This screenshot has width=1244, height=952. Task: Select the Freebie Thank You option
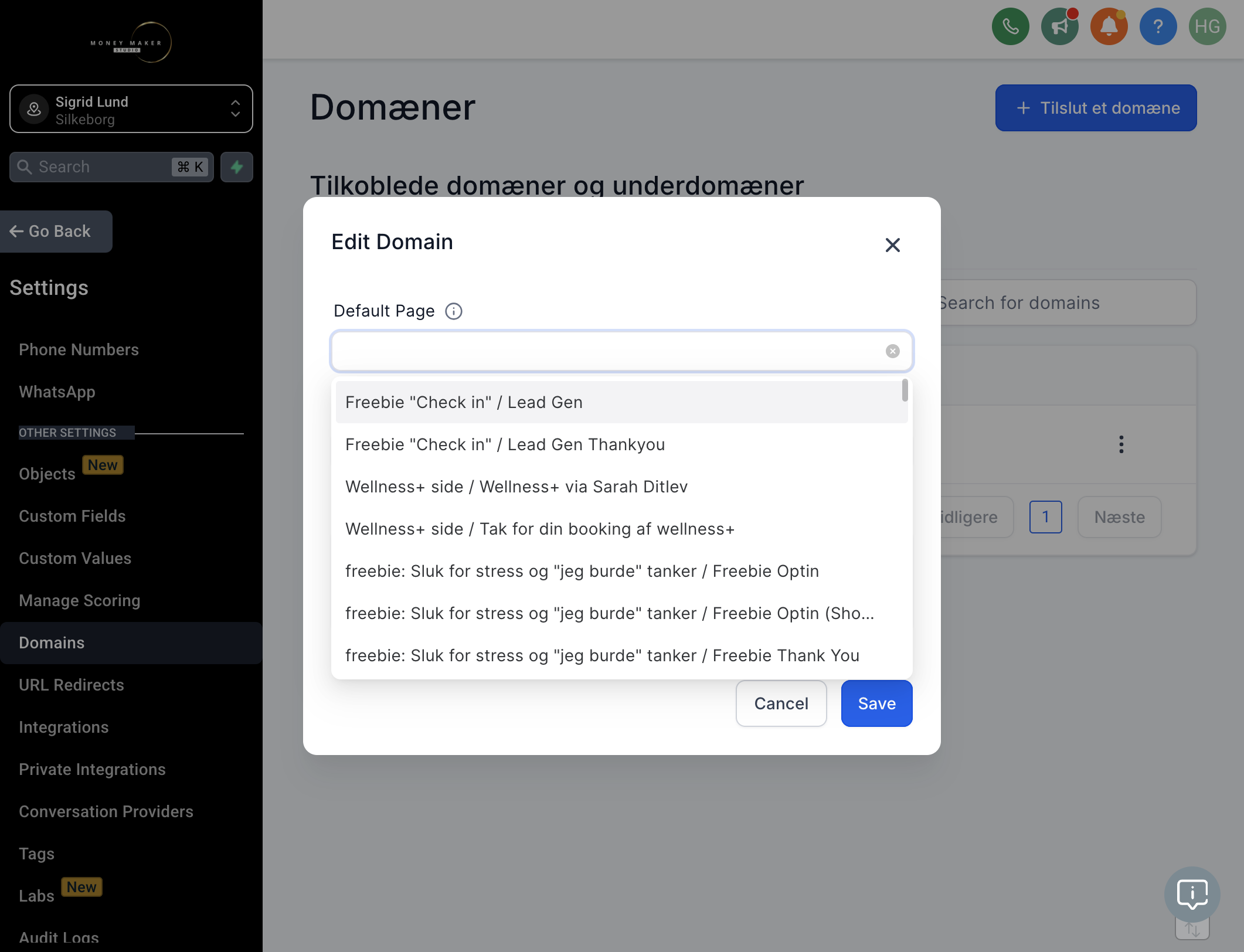(x=621, y=655)
